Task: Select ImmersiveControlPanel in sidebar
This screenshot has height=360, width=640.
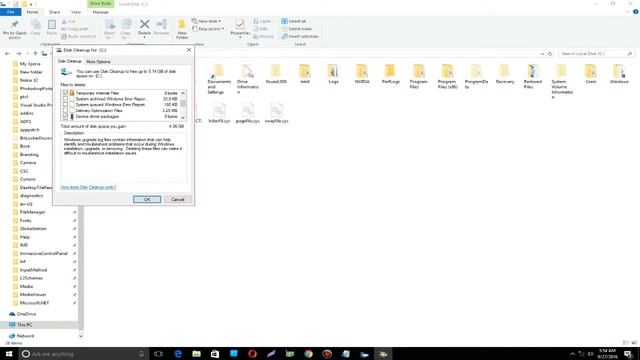Action: (x=44, y=253)
